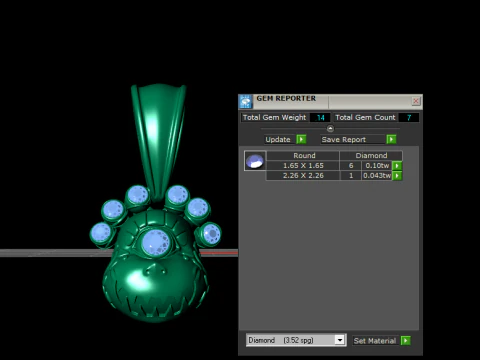Click the Diamond (3.52 spg) combo box
Viewport: 480px width, 360px height.
coord(296,340)
